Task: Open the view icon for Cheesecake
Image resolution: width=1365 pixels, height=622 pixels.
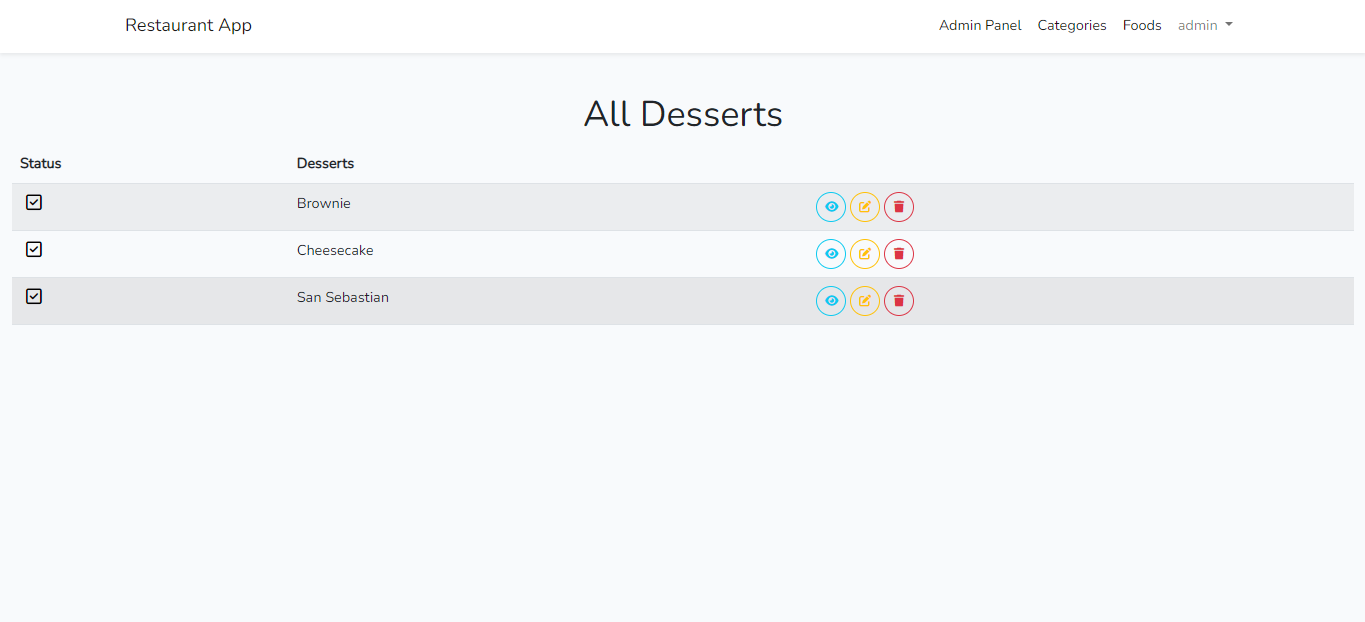Action: point(831,254)
